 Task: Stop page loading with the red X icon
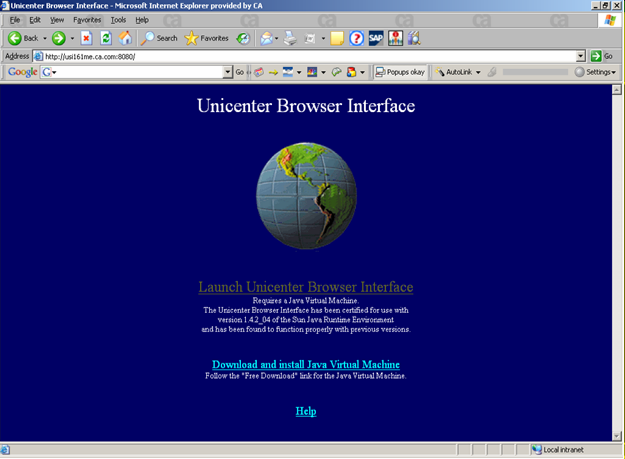86,39
